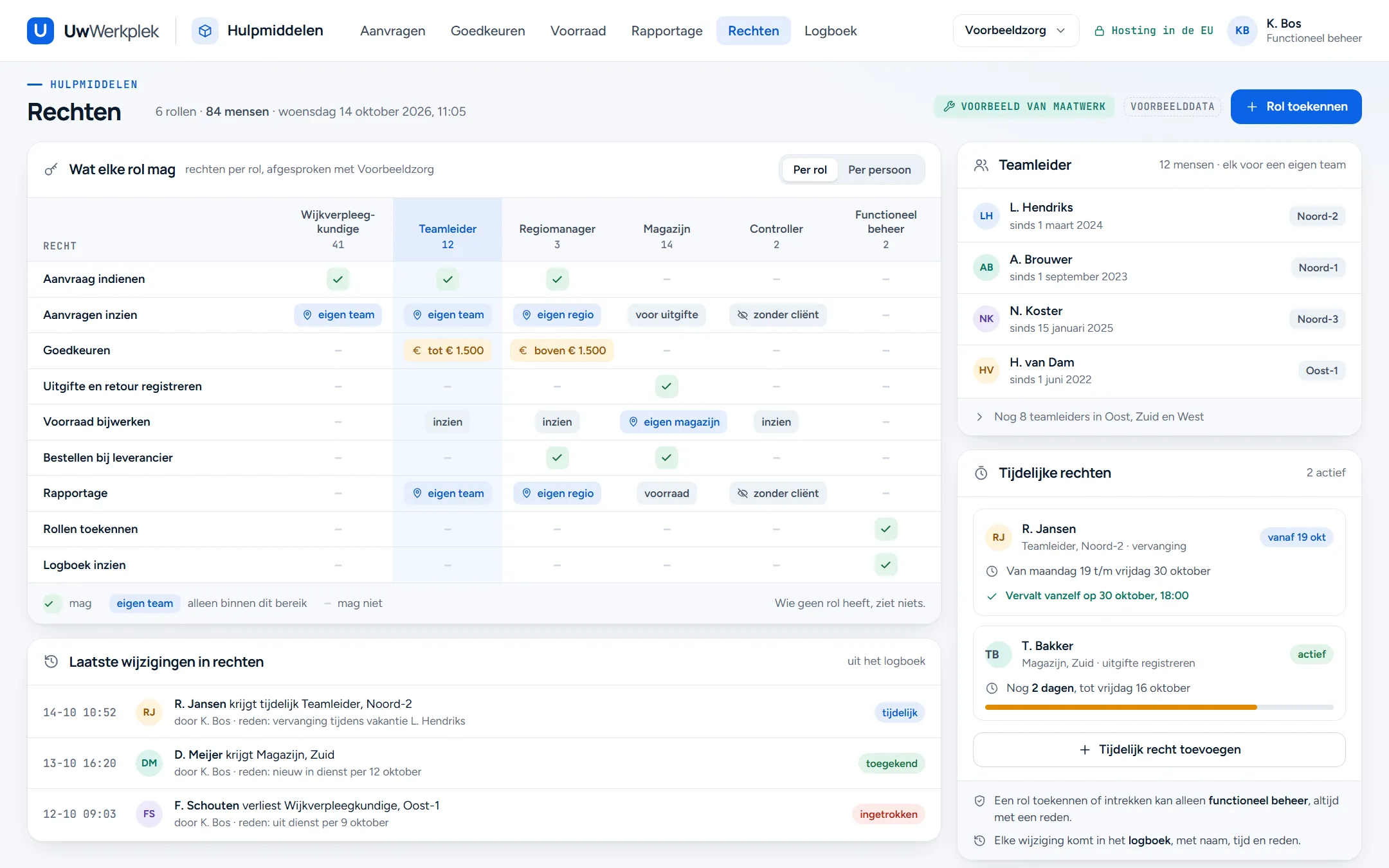
Task: Toggle Aanvraag indienen check for Wijkverpleegkundige
Action: (338, 279)
